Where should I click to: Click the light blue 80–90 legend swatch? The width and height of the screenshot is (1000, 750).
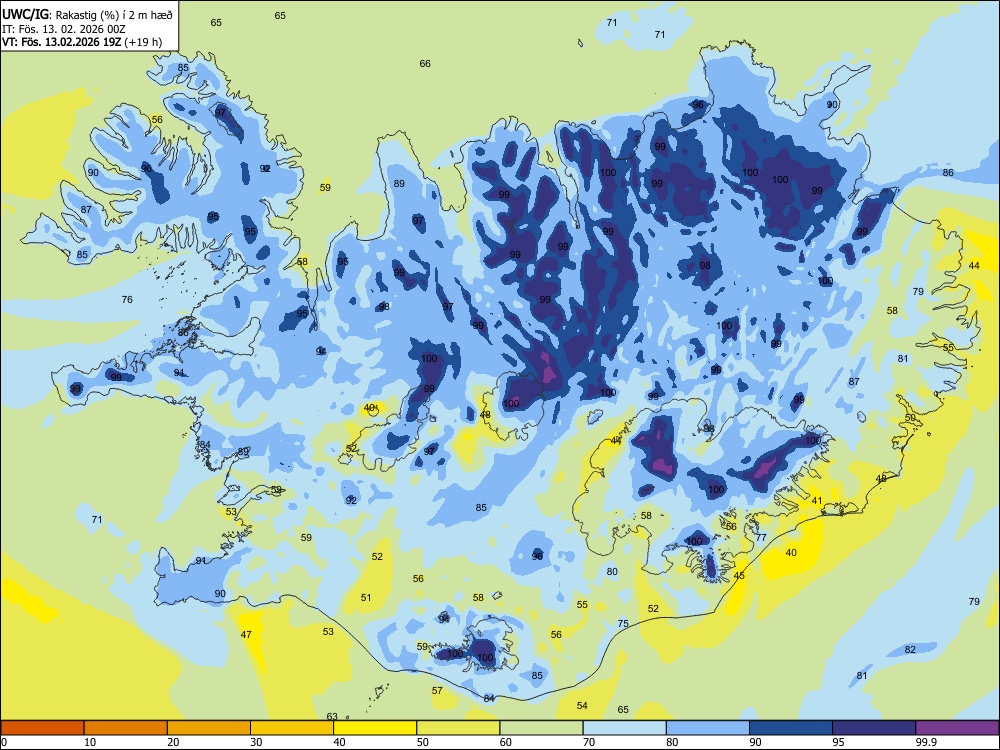point(708,728)
